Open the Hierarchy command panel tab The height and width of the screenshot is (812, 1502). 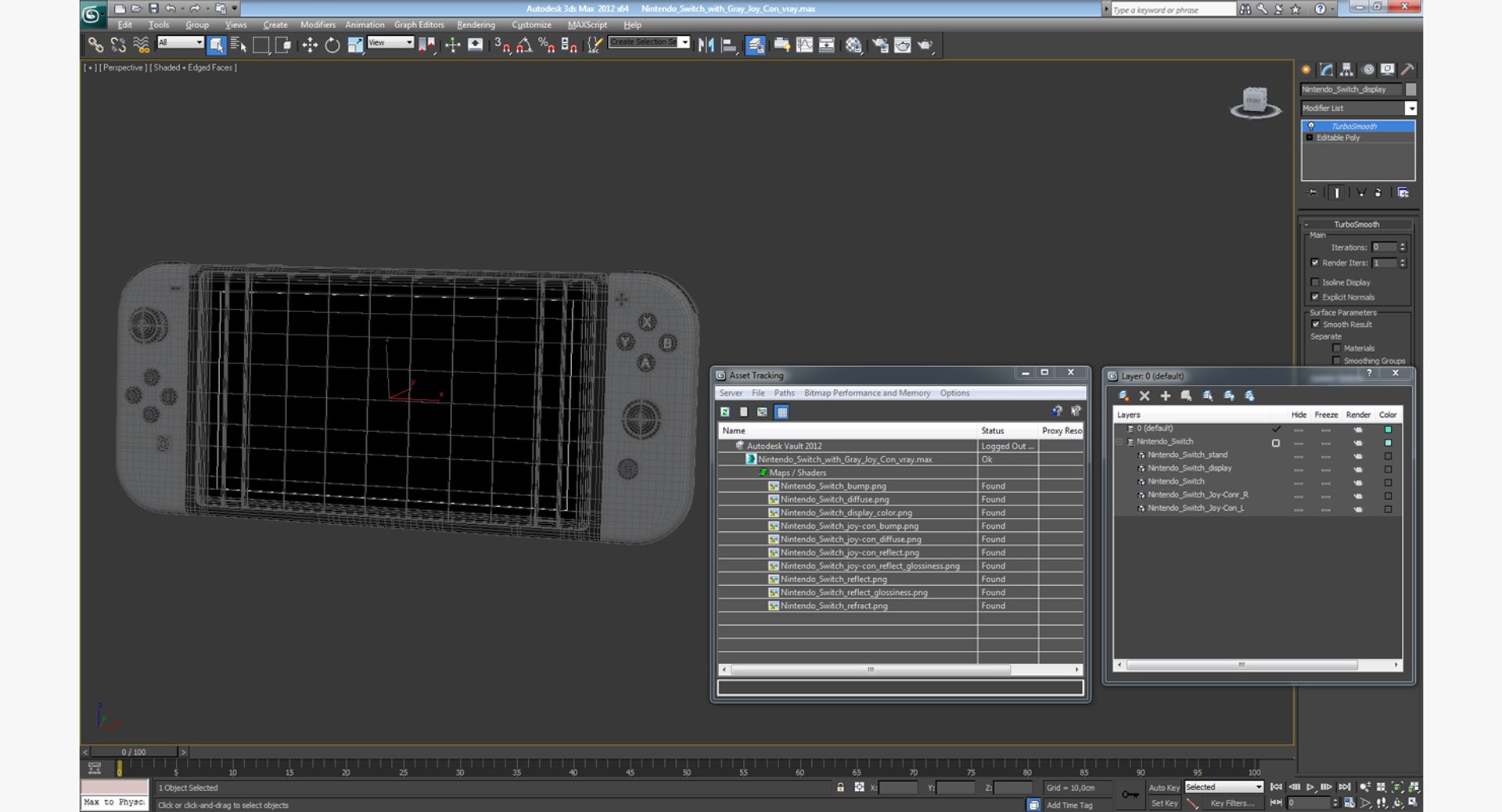click(1346, 70)
